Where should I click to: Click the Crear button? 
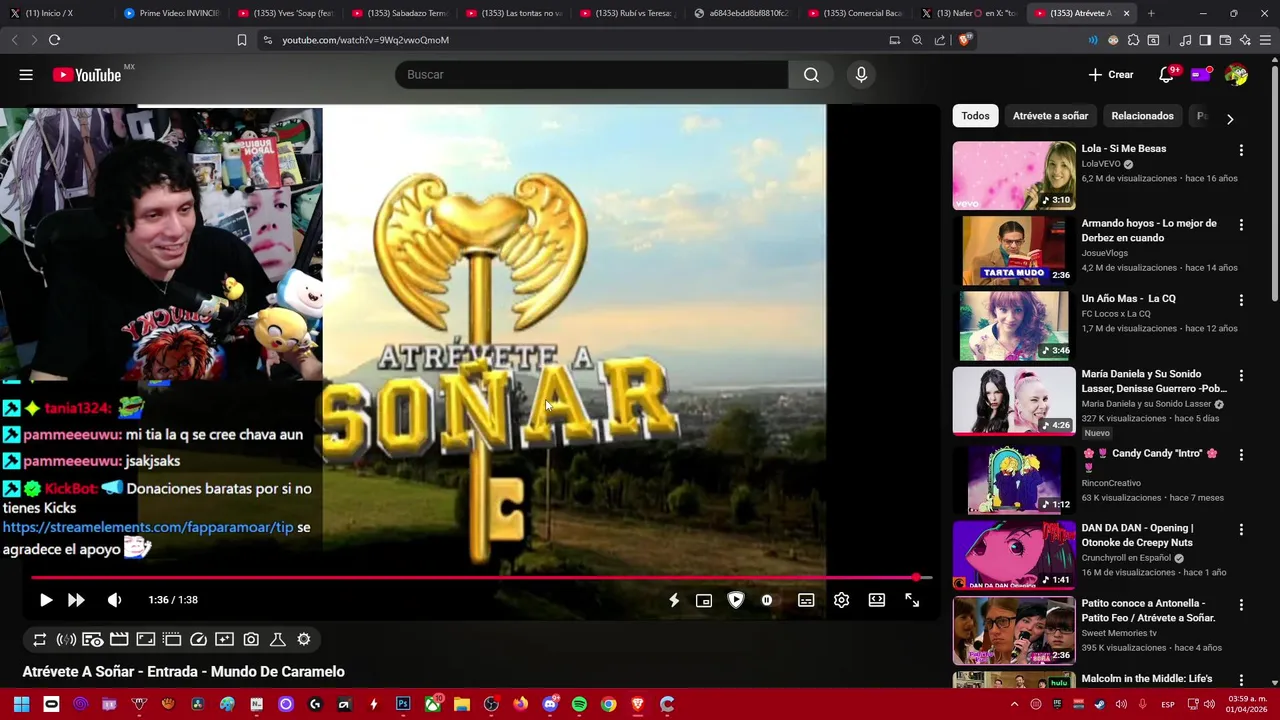coord(1111,75)
